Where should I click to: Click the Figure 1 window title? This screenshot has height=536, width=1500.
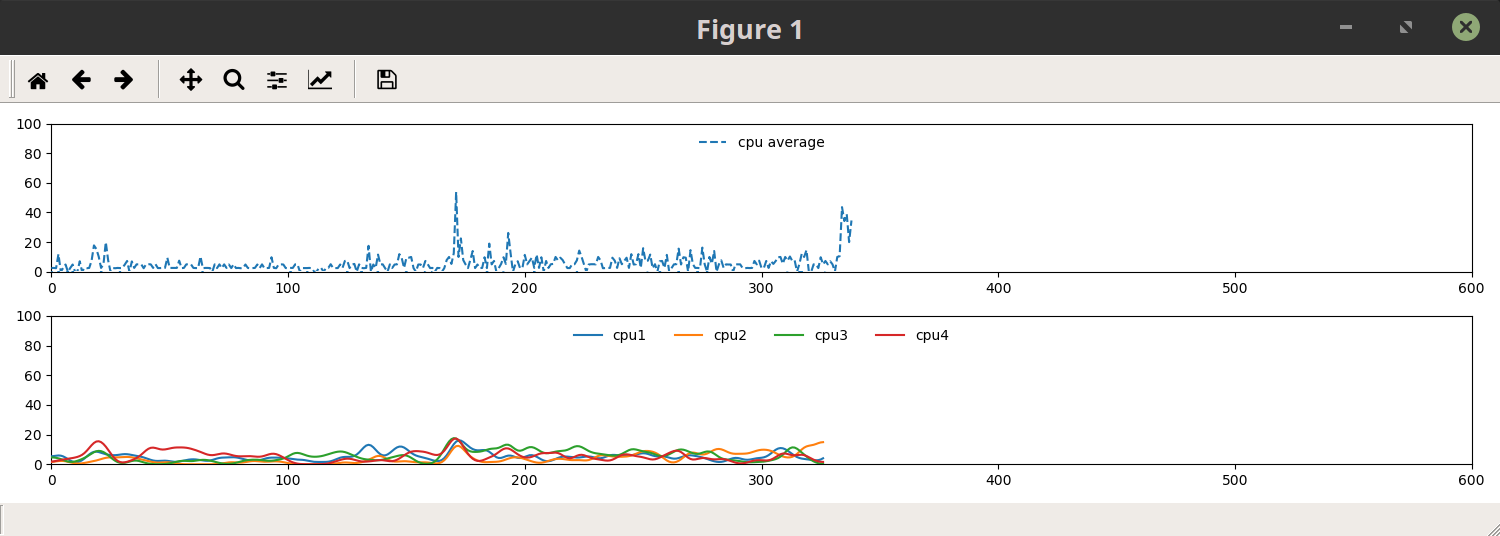pyautogui.click(x=750, y=29)
